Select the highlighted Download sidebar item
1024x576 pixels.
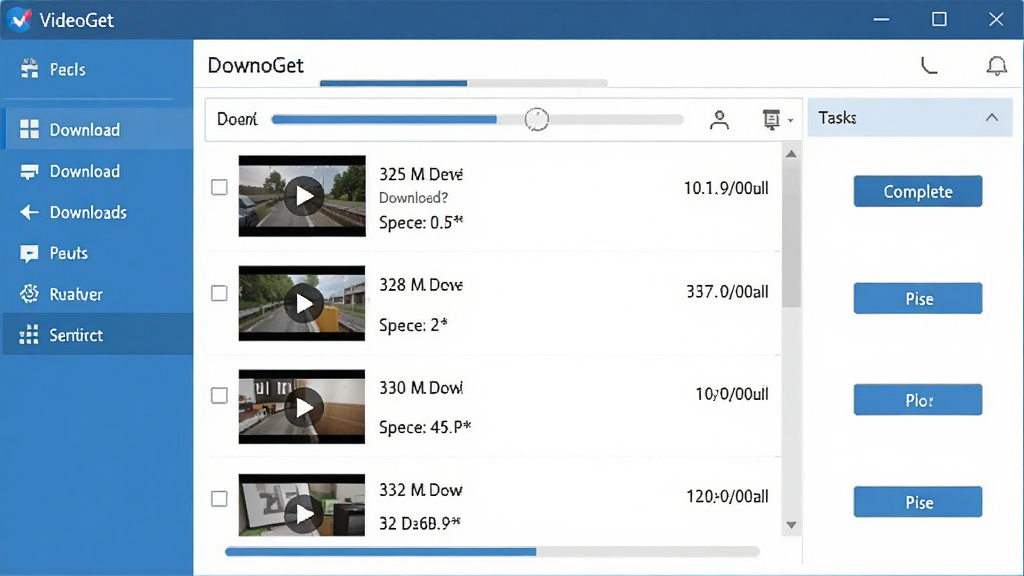pyautogui.click(x=98, y=129)
